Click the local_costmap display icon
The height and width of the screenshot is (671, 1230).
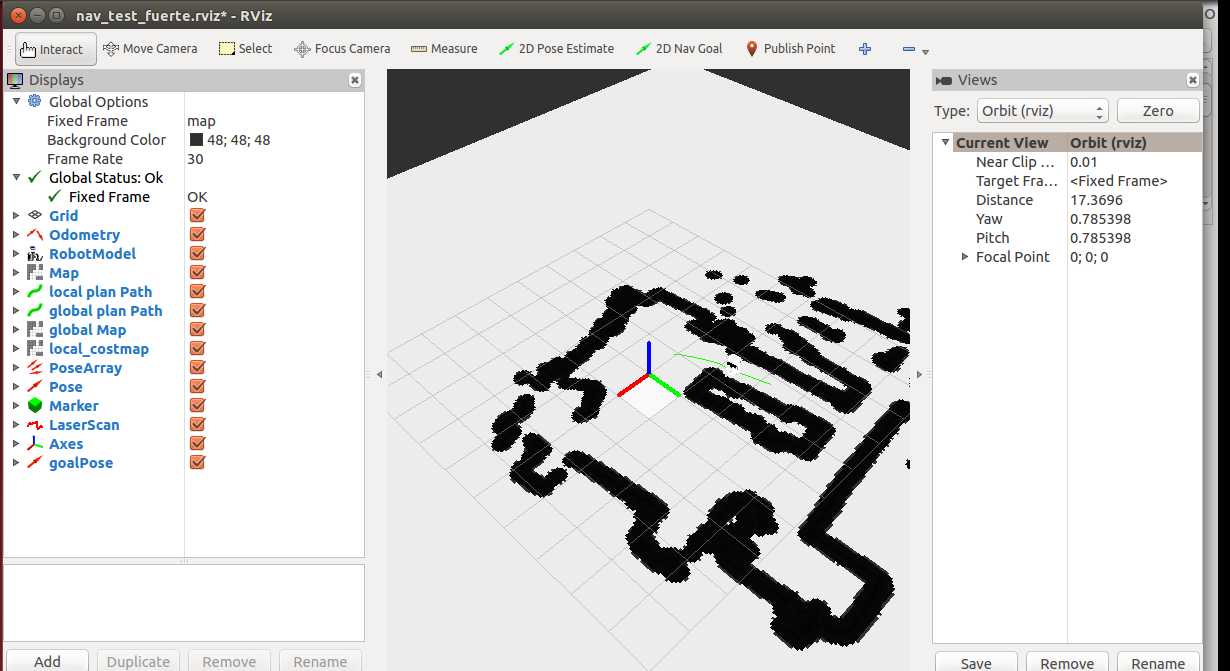pyautogui.click(x=34, y=349)
